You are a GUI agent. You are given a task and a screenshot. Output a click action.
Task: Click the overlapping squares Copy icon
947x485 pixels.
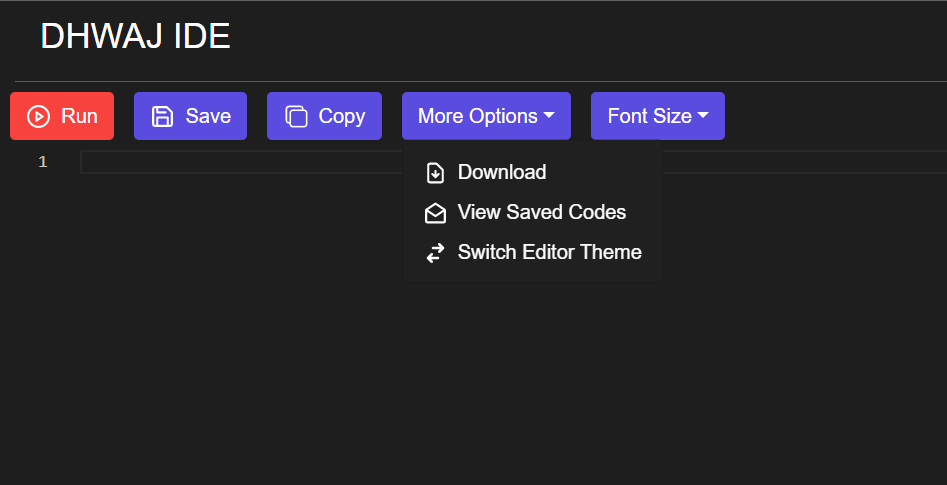296,117
